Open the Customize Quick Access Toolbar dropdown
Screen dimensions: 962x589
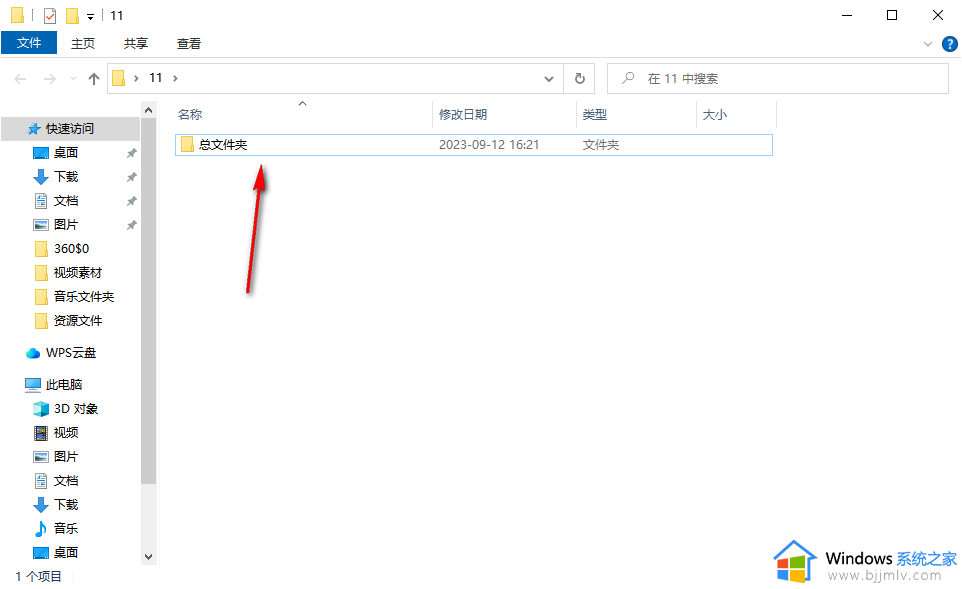click(90, 17)
